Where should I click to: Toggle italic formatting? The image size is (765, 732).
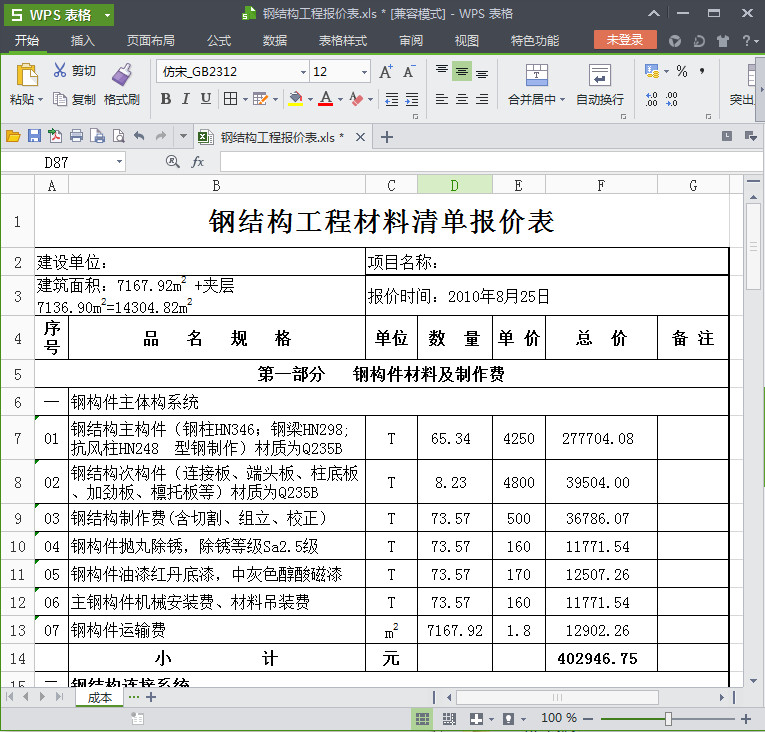point(186,99)
